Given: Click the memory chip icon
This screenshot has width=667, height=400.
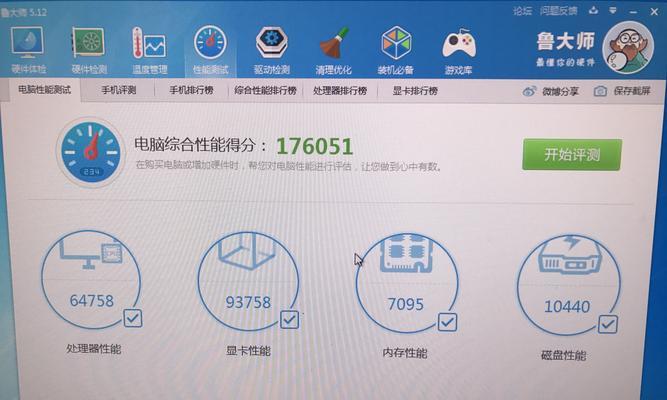Looking at the screenshot, I should tap(406, 253).
